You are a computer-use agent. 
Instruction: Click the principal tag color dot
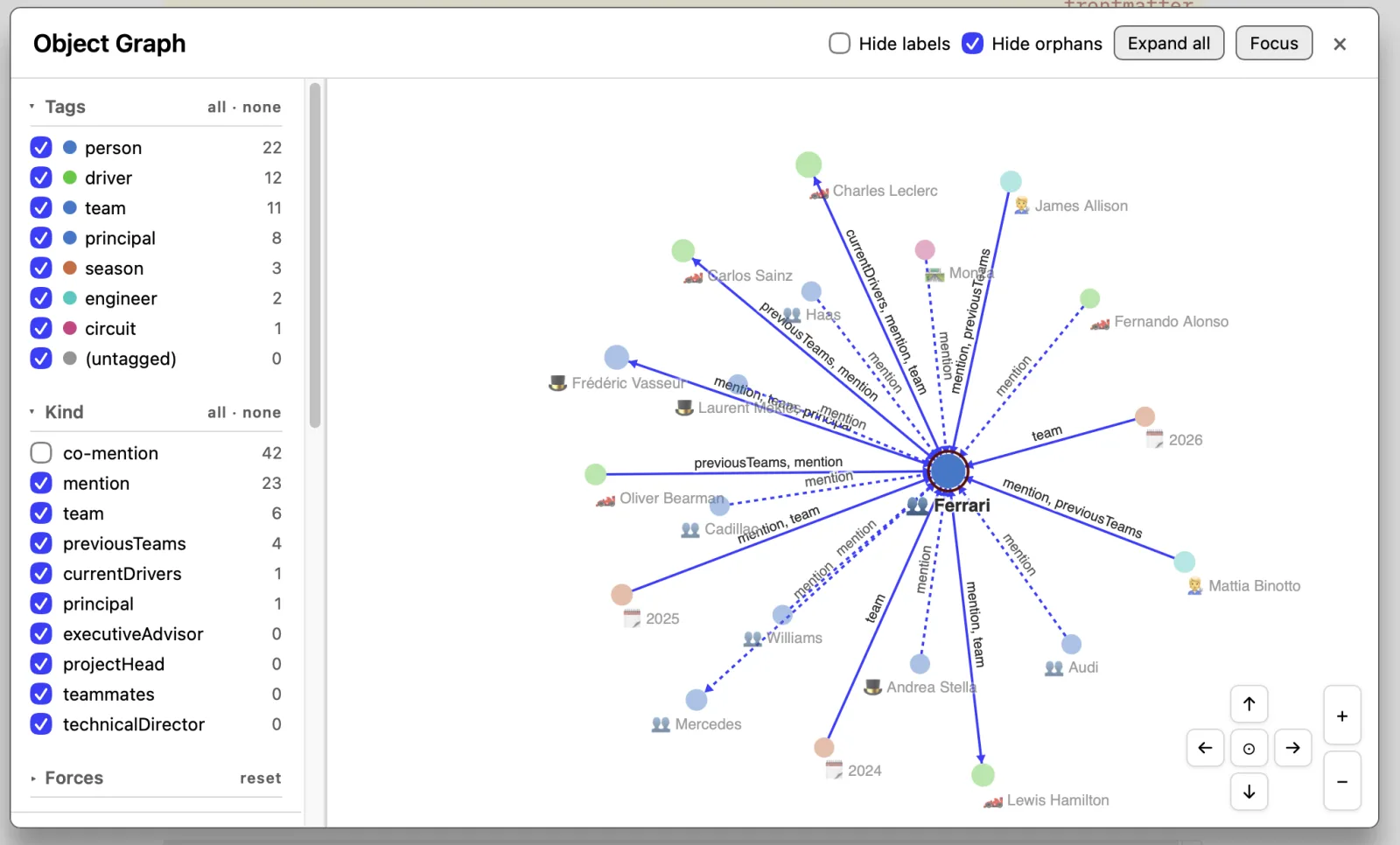pos(70,238)
